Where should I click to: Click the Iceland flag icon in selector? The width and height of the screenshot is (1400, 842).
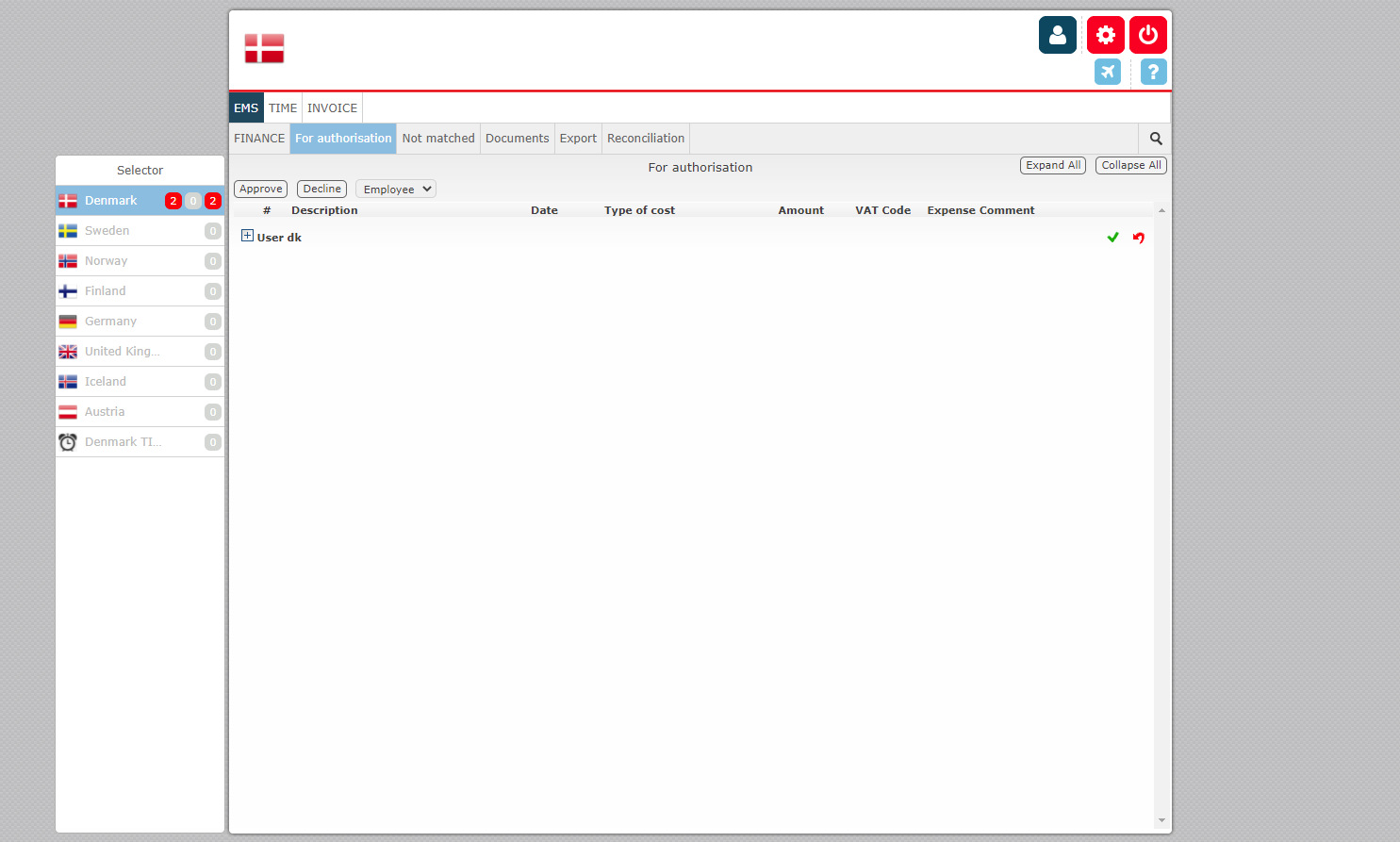(68, 382)
